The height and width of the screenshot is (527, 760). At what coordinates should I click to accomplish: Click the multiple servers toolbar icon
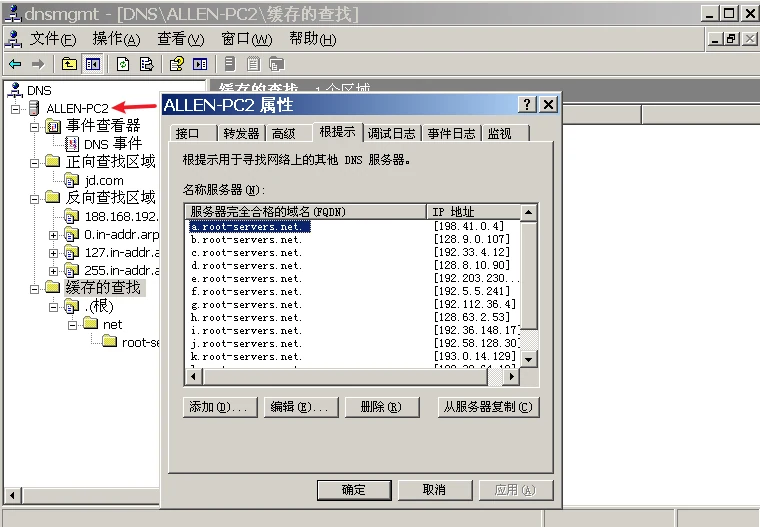(276, 64)
